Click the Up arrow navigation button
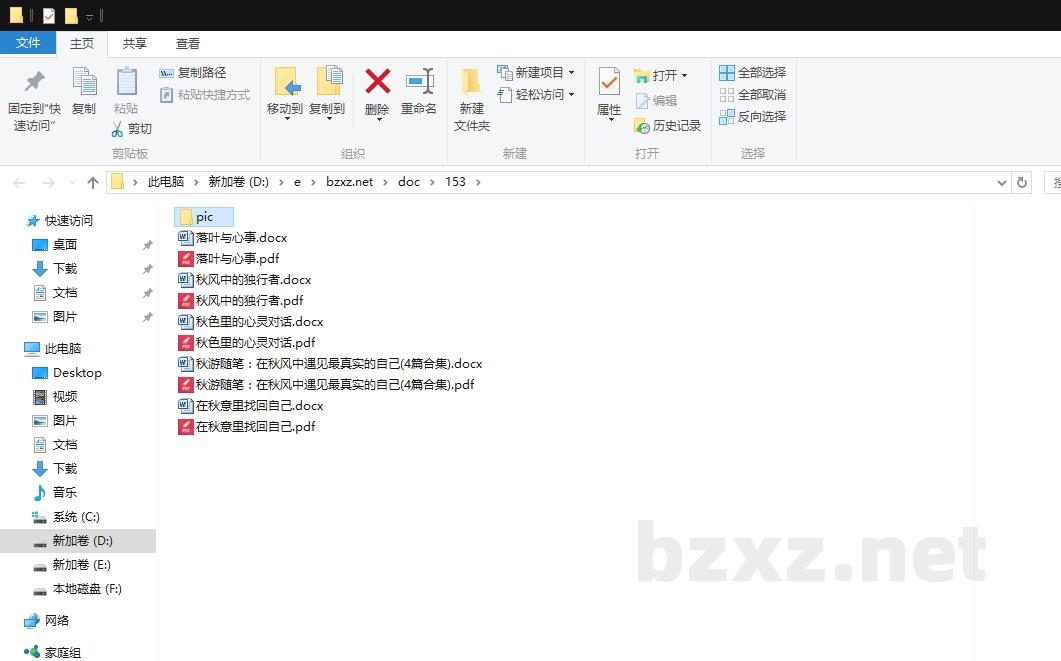The height and width of the screenshot is (661, 1061). [93, 182]
